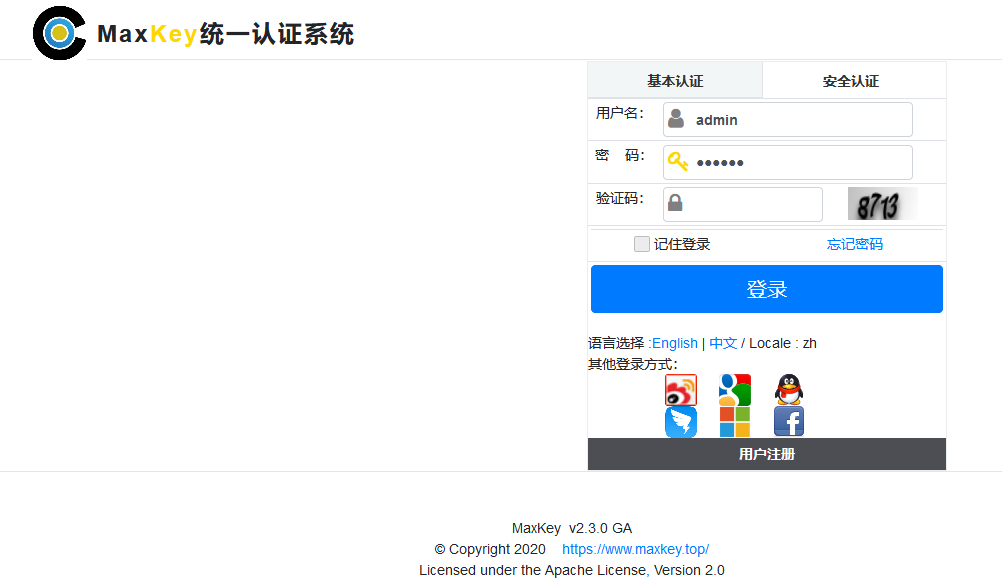Screen dimensions: 1002x587
Task: Open the 用户注册 registration page
Action: click(766, 453)
